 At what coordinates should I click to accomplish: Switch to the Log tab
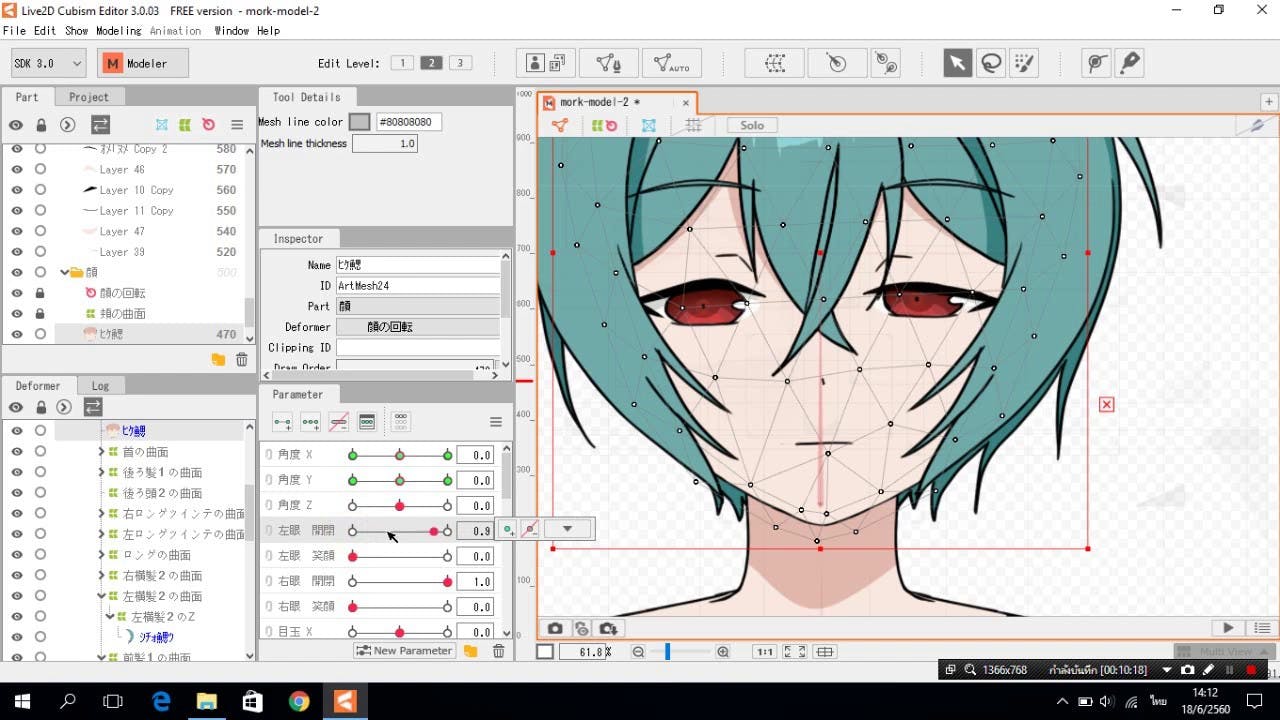coord(100,386)
